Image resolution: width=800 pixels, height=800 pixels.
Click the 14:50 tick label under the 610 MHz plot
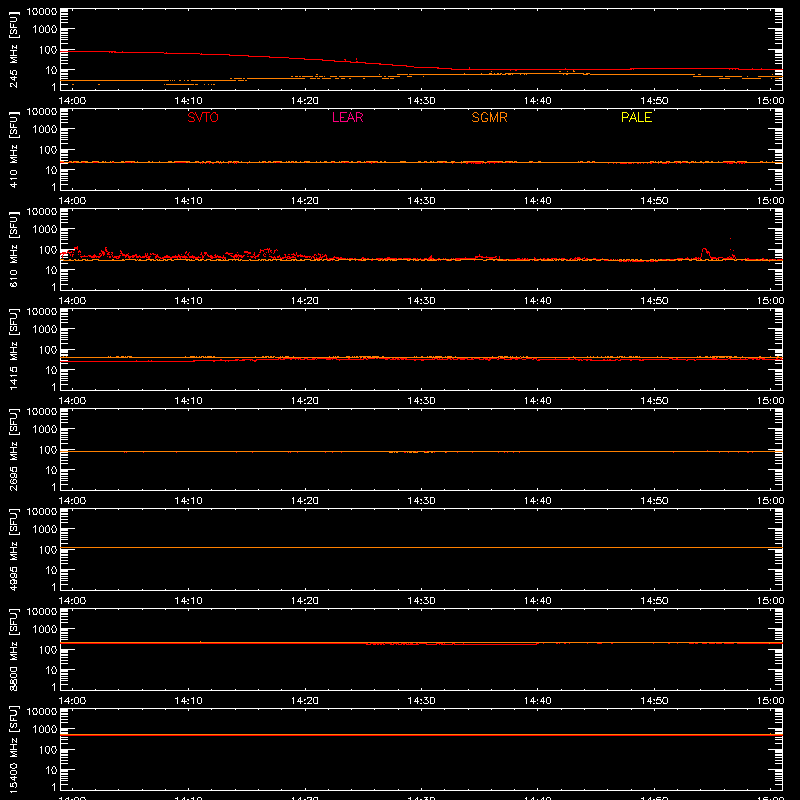[654, 301]
